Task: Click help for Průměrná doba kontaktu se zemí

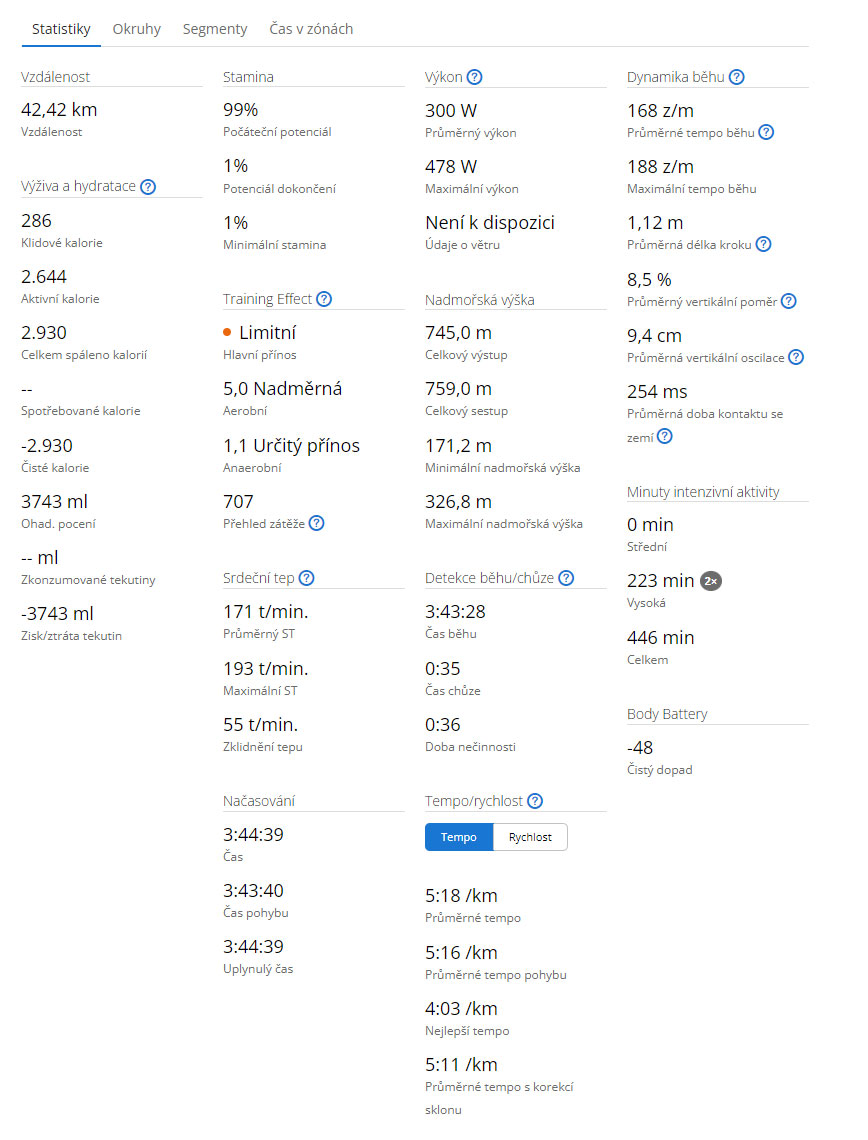Action: (664, 436)
